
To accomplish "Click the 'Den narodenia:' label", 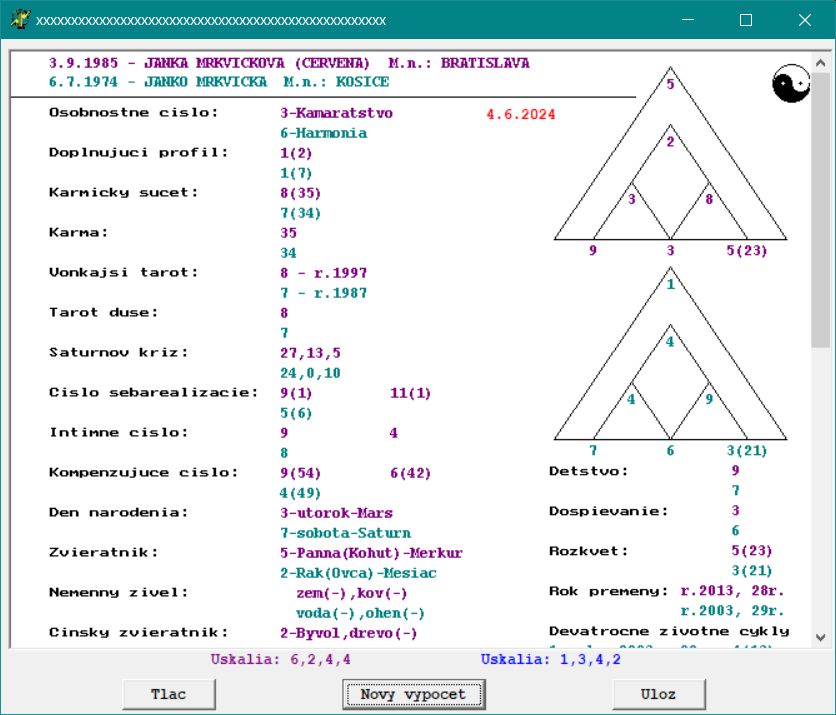I will coord(118,512).
